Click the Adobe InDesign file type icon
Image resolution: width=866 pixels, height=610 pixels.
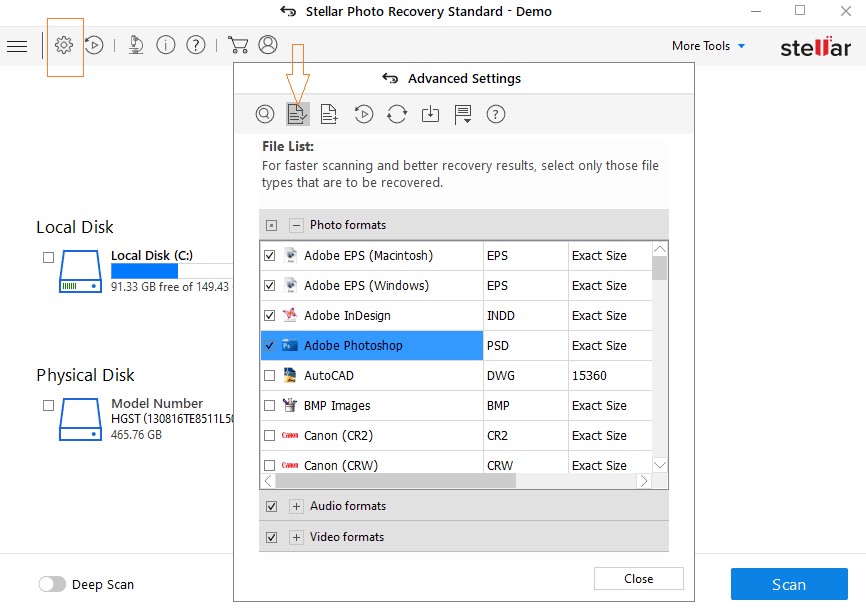point(290,315)
